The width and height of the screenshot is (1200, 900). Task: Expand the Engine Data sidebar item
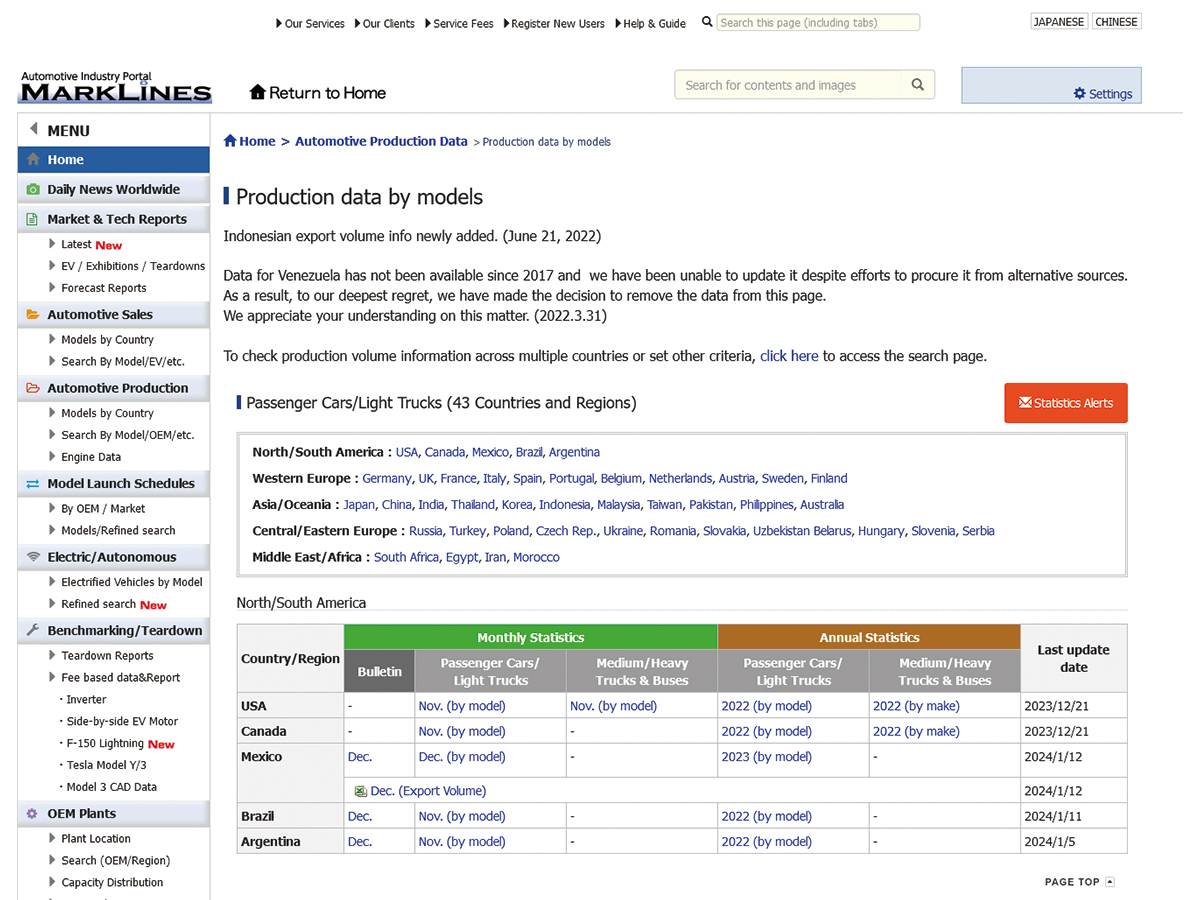click(85, 457)
